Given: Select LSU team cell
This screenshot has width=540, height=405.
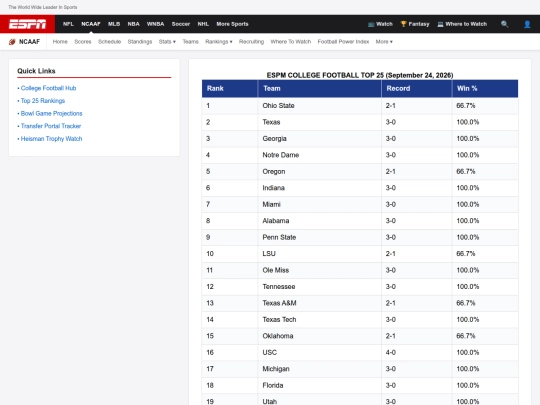Looking at the screenshot, I should coord(319,254).
